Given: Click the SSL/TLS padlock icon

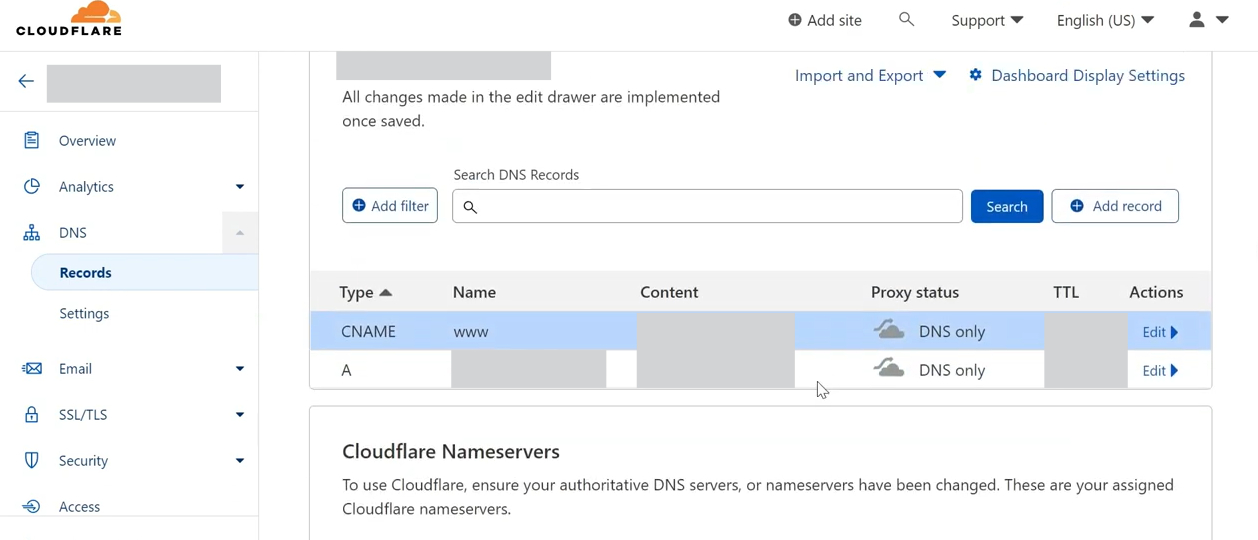Looking at the screenshot, I should click(32, 414).
